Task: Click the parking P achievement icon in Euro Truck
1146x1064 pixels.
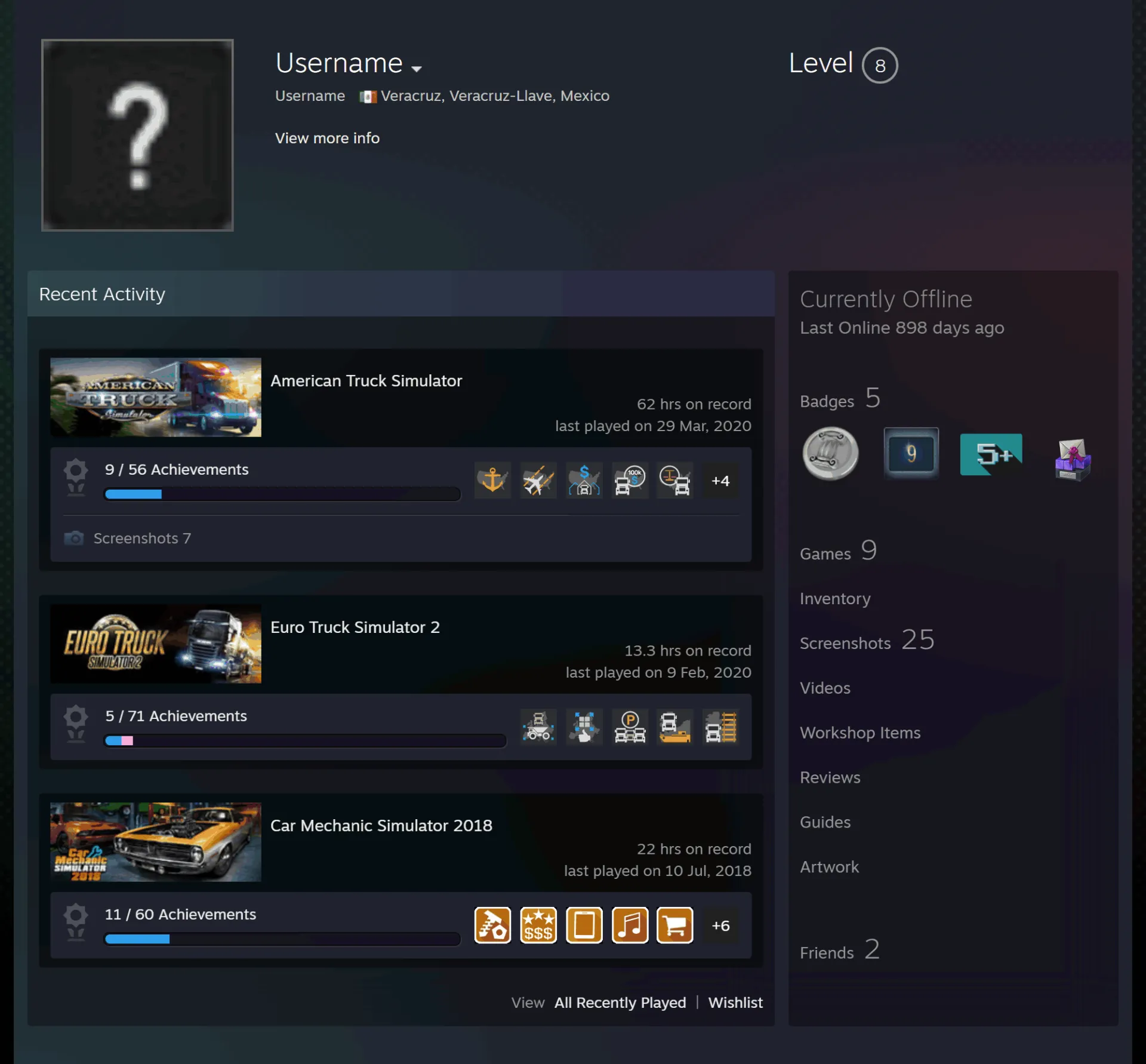Action: click(630, 726)
